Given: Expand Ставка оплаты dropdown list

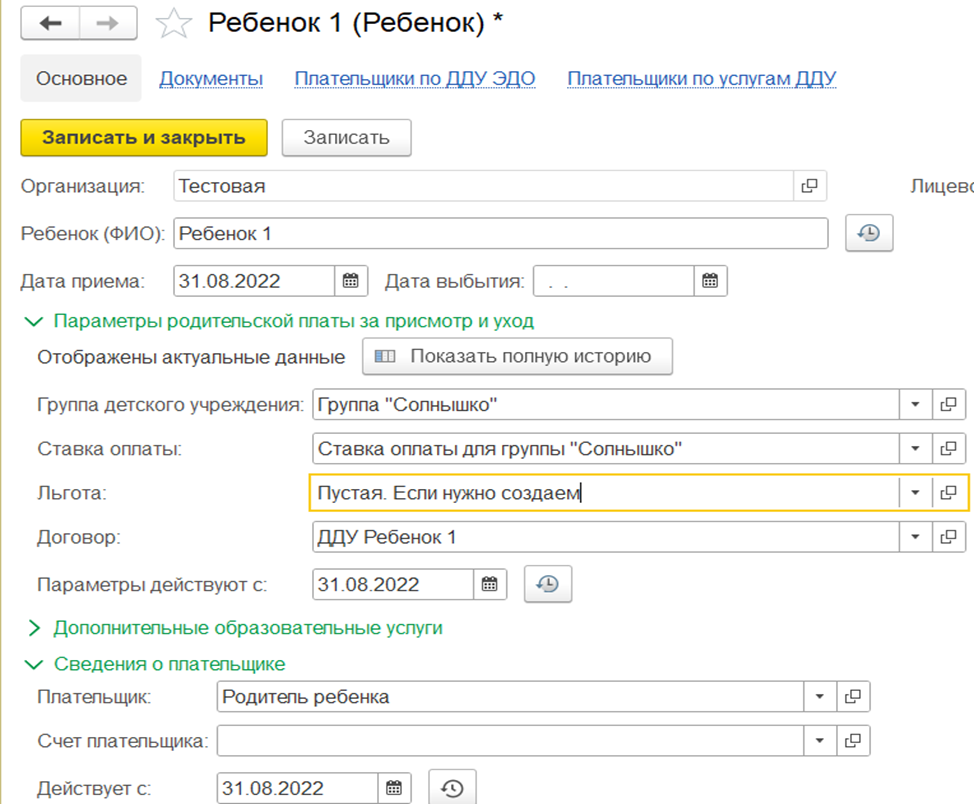Looking at the screenshot, I should click(916, 449).
